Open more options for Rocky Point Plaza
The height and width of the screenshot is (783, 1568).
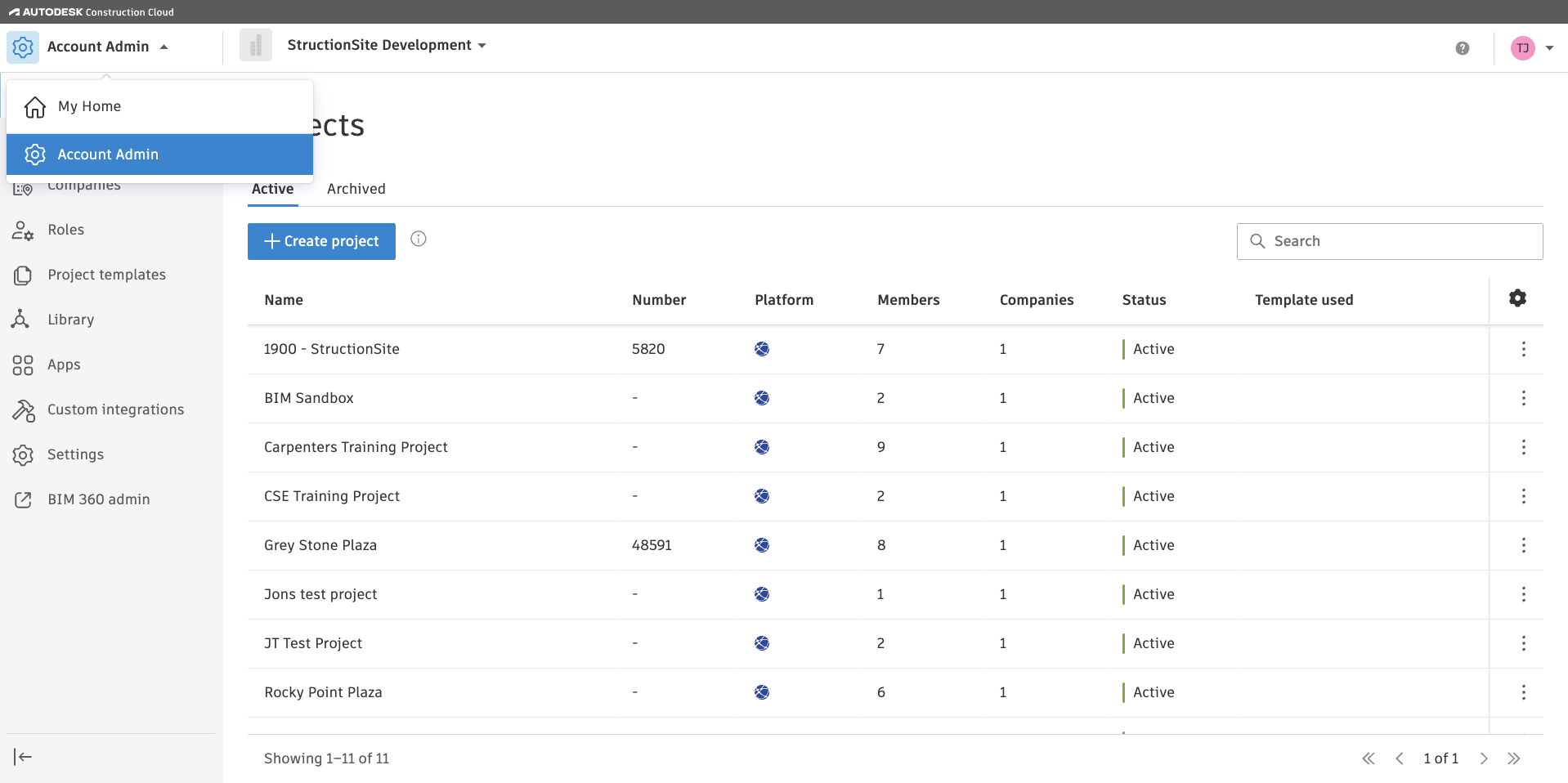1524,692
